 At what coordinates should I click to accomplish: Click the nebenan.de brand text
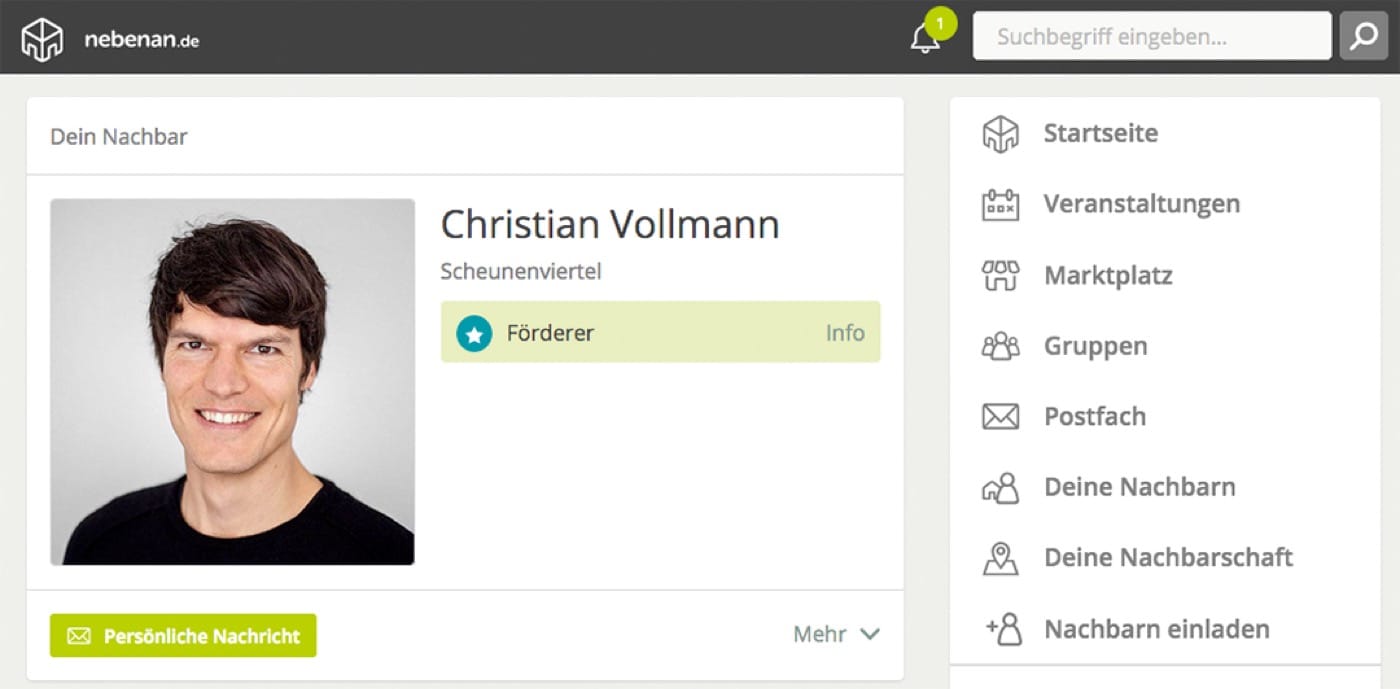[141, 40]
